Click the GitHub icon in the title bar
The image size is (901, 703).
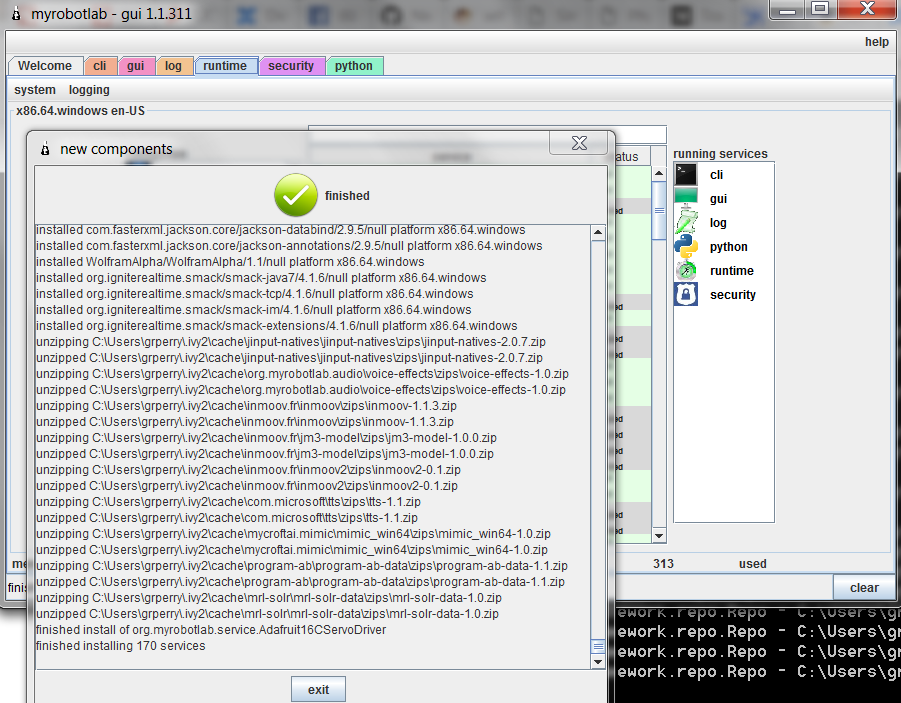point(390,13)
